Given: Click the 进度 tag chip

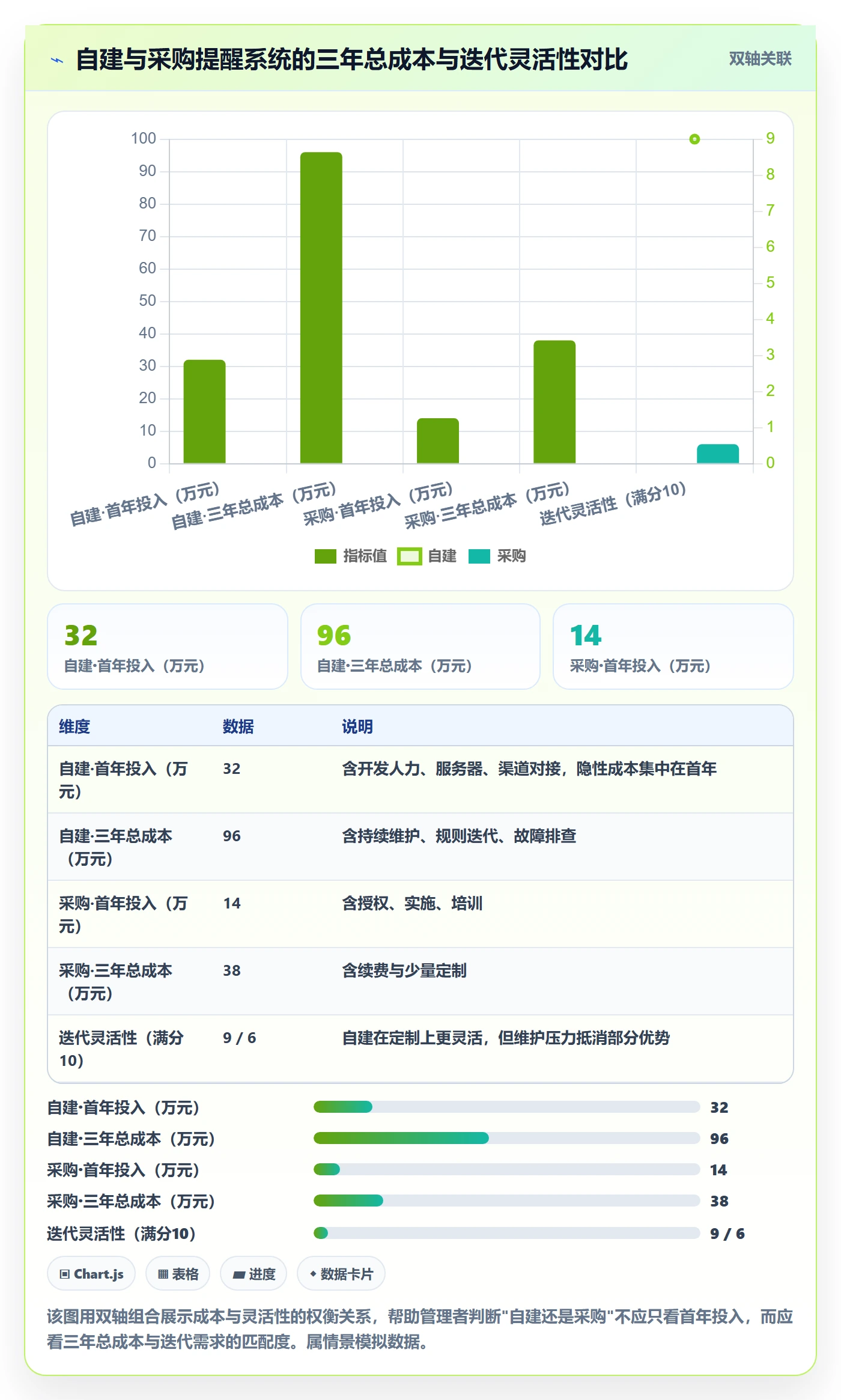Looking at the screenshot, I should coord(254,1273).
